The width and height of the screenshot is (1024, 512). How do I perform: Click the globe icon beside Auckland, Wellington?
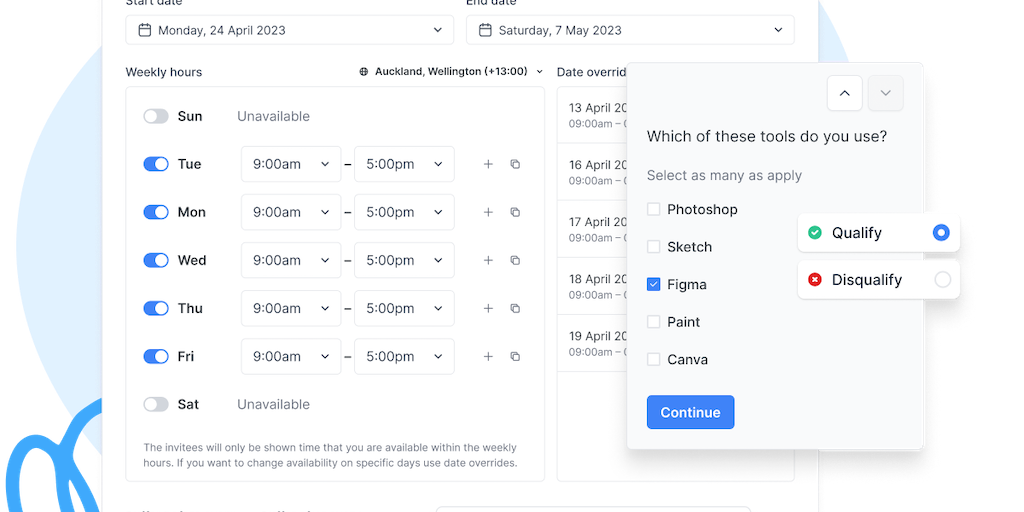[364, 72]
